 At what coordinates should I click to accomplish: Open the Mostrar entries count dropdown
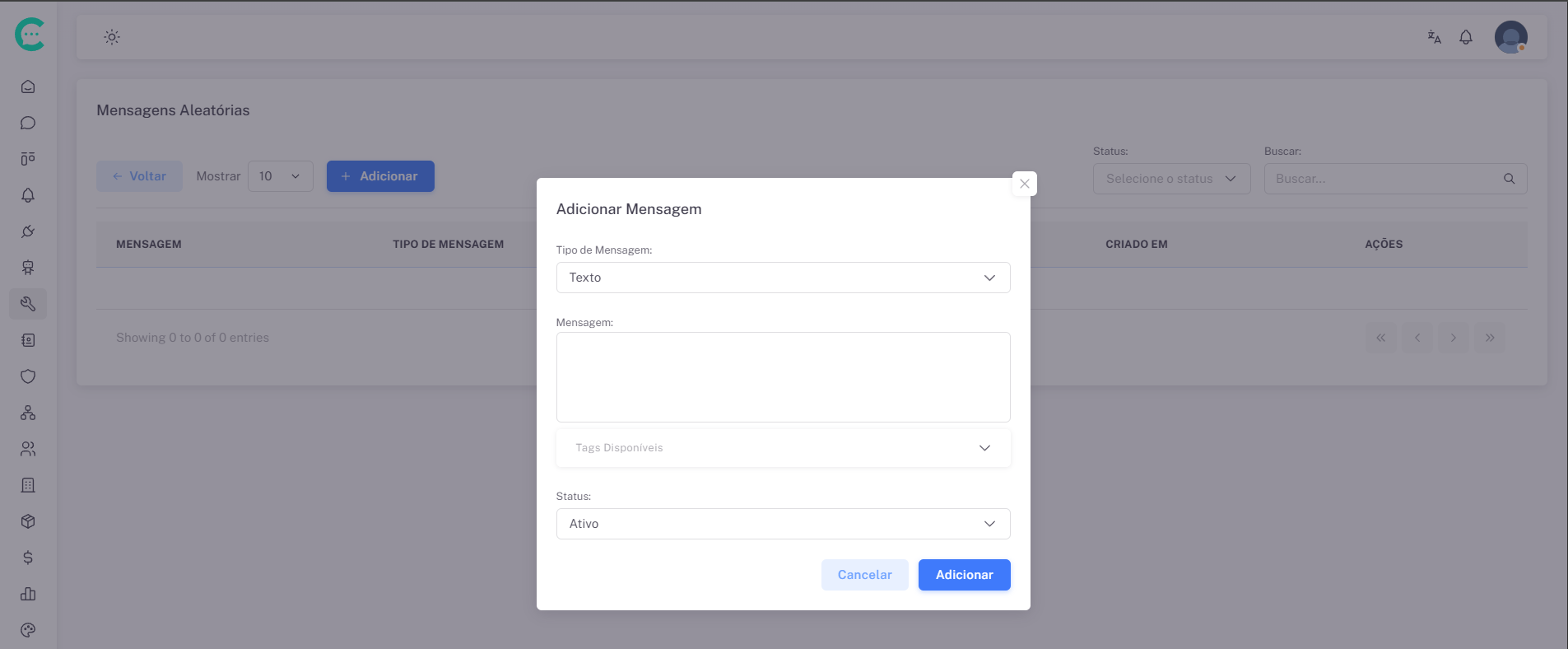tap(280, 176)
